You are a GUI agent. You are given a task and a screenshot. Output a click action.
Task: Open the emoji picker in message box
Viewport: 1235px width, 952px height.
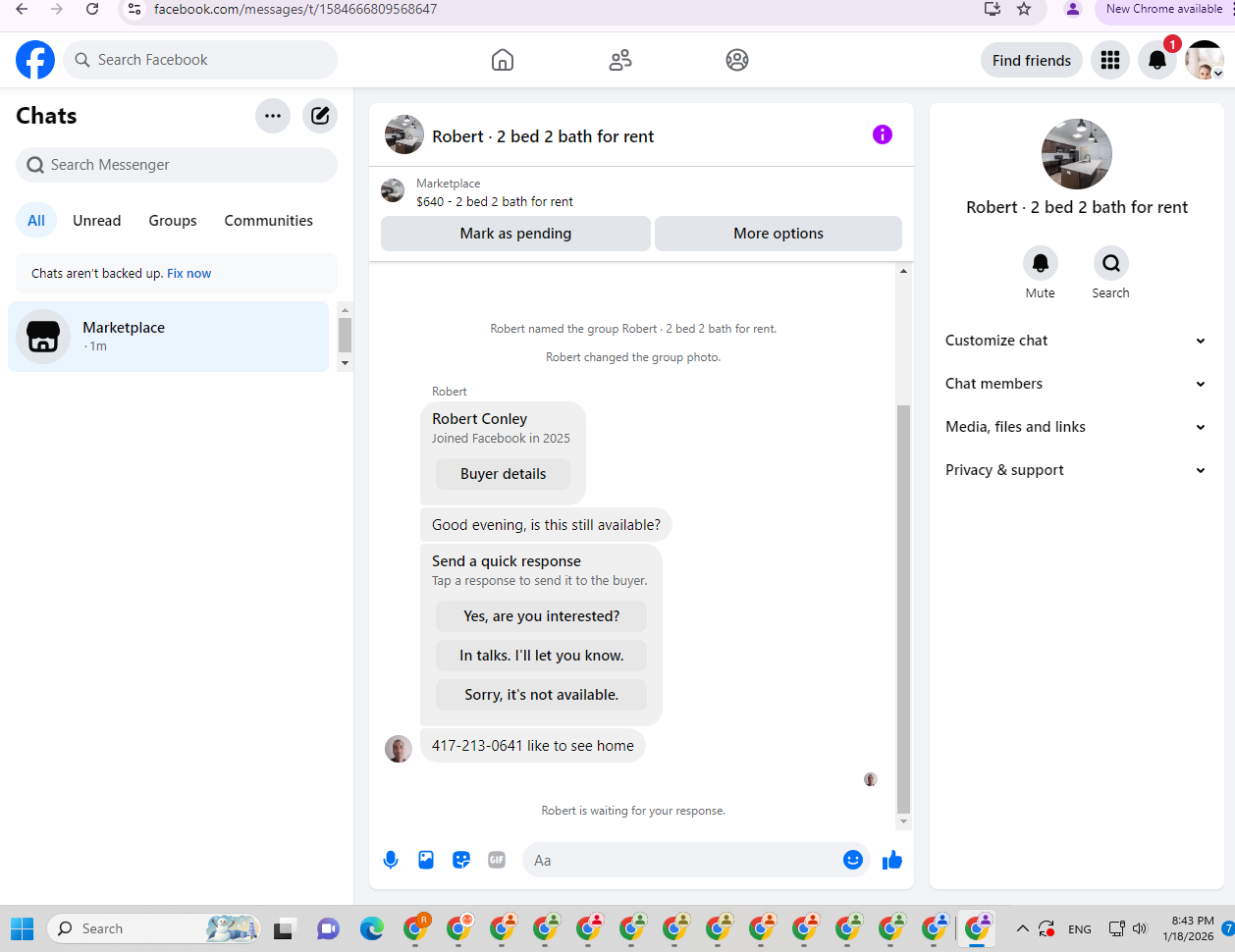(x=853, y=860)
